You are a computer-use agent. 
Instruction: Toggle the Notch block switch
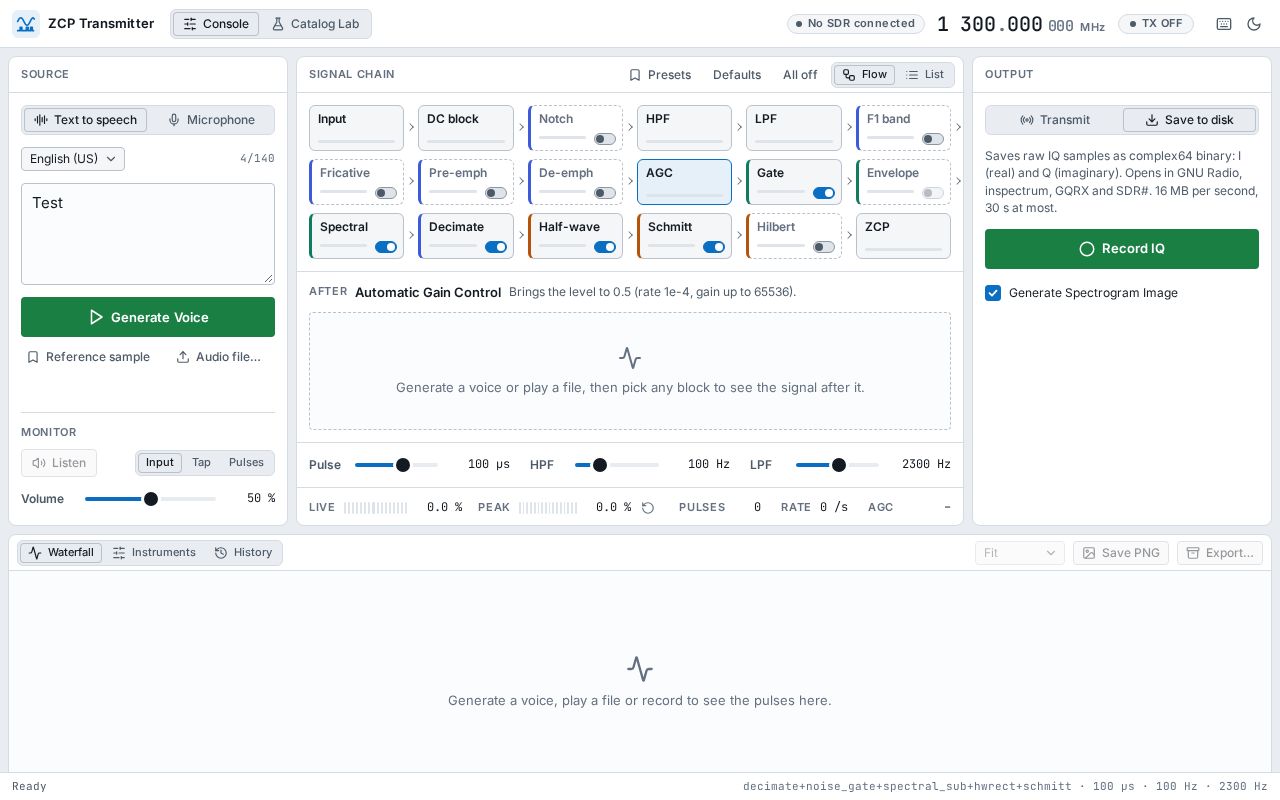pos(605,139)
